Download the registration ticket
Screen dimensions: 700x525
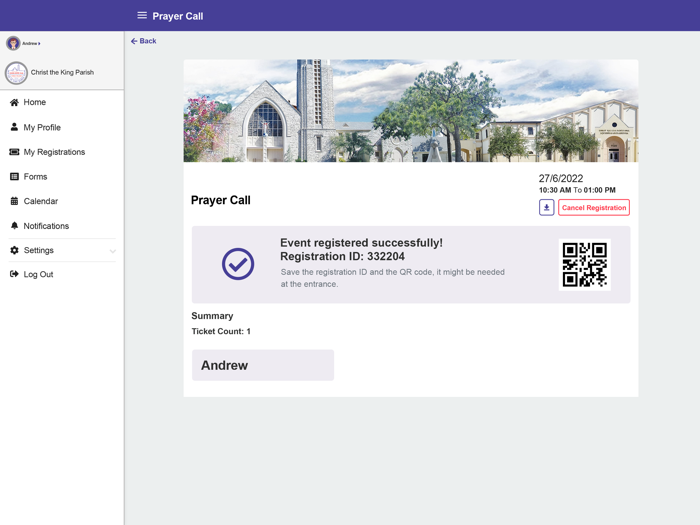pyautogui.click(x=546, y=208)
